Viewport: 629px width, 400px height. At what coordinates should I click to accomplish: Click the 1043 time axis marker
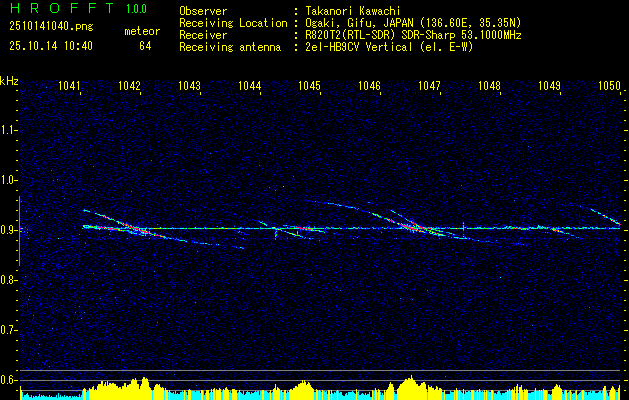(190, 85)
